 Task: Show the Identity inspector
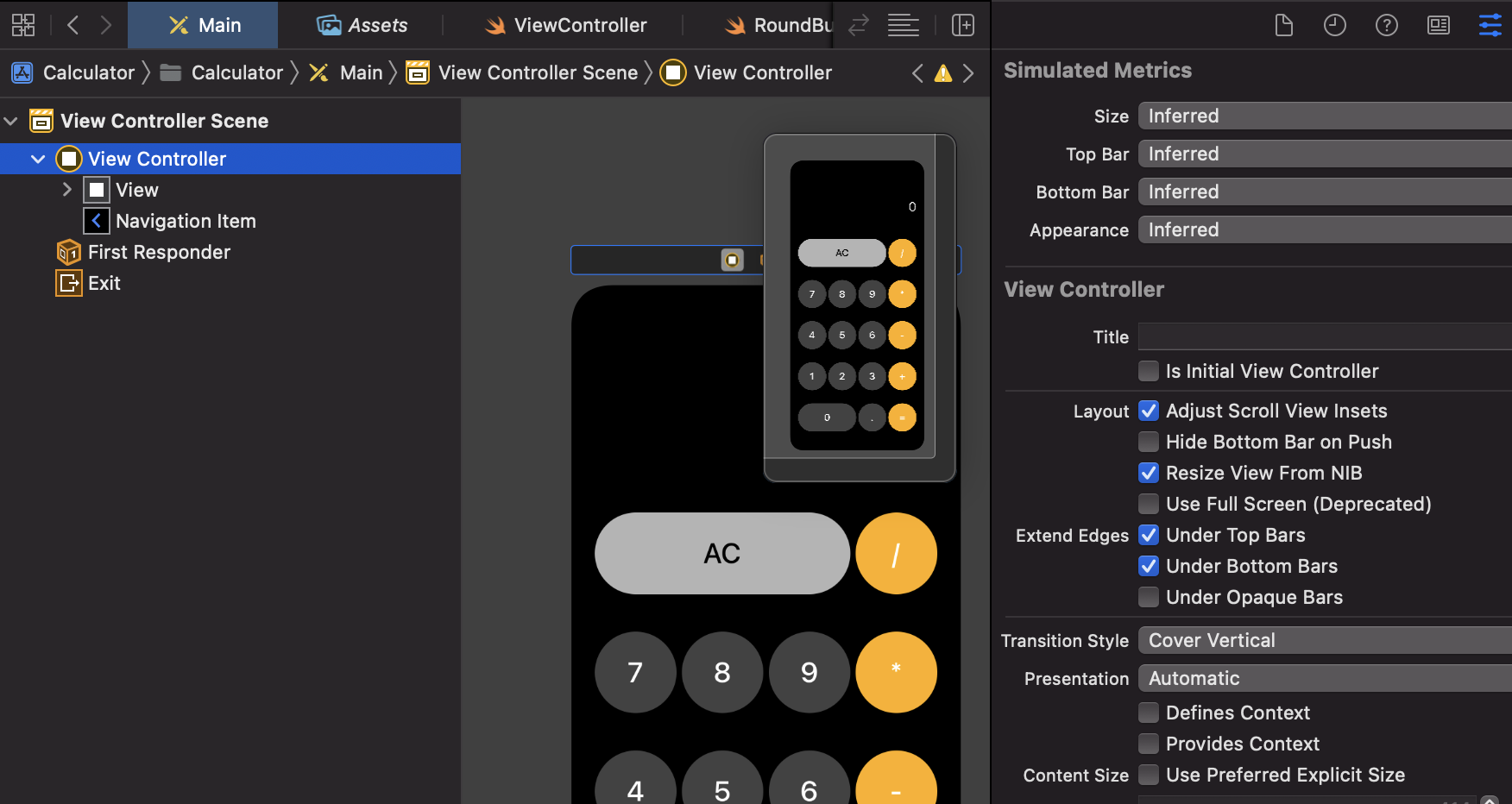click(1439, 25)
